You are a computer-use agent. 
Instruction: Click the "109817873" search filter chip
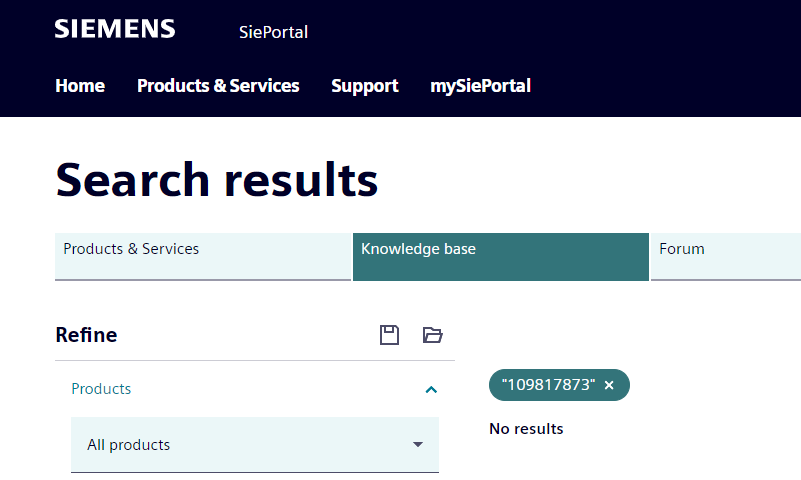click(x=548, y=385)
